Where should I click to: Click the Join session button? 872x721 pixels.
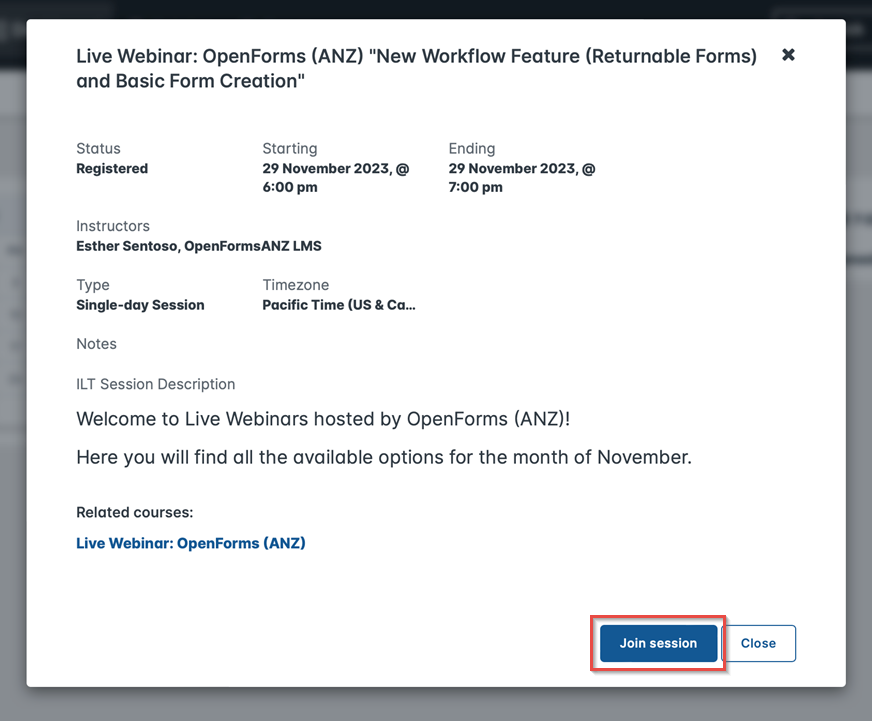point(657,643)
